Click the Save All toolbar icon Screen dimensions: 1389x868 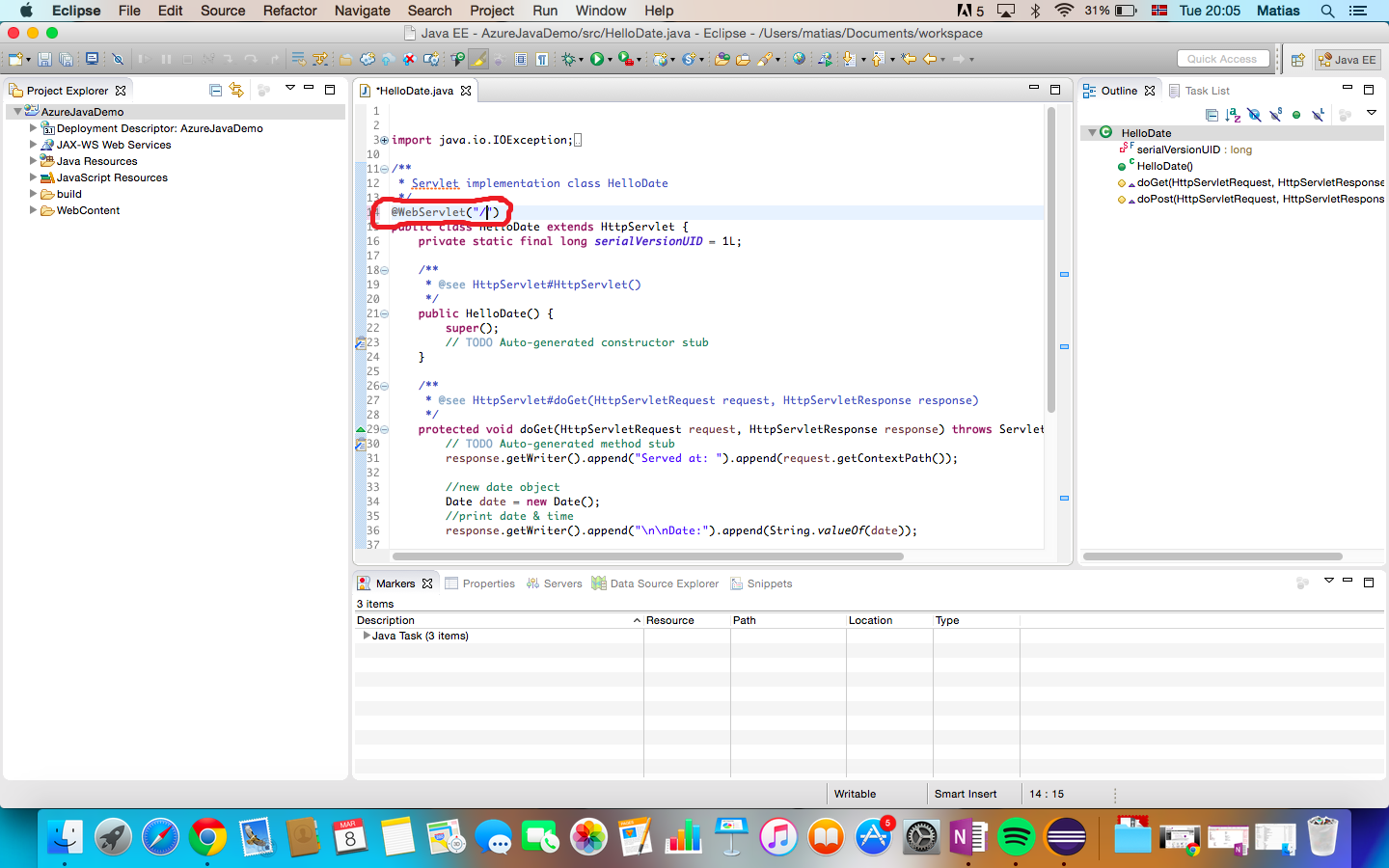[66, 59]
